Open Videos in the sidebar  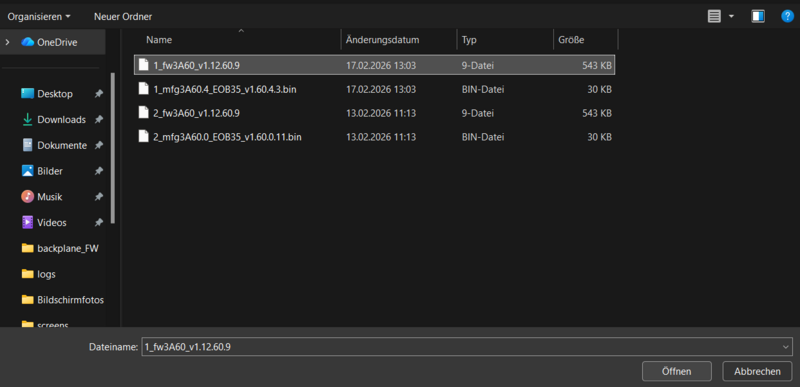coord(52,222)
